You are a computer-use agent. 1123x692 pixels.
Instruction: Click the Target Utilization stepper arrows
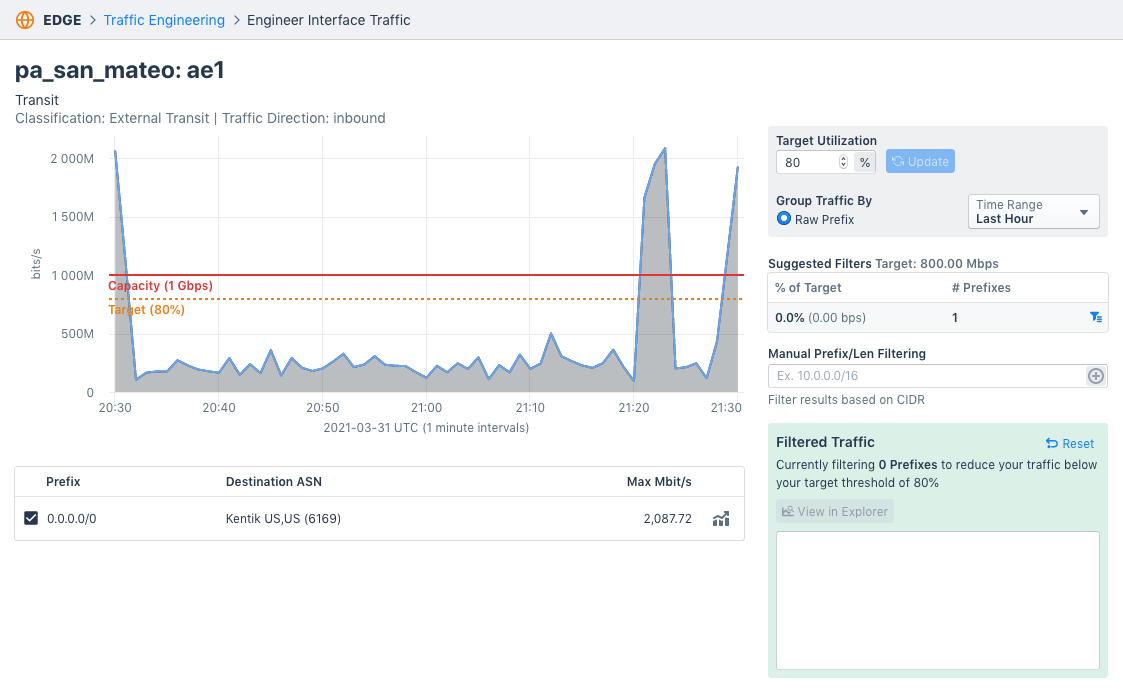[845, 161]
